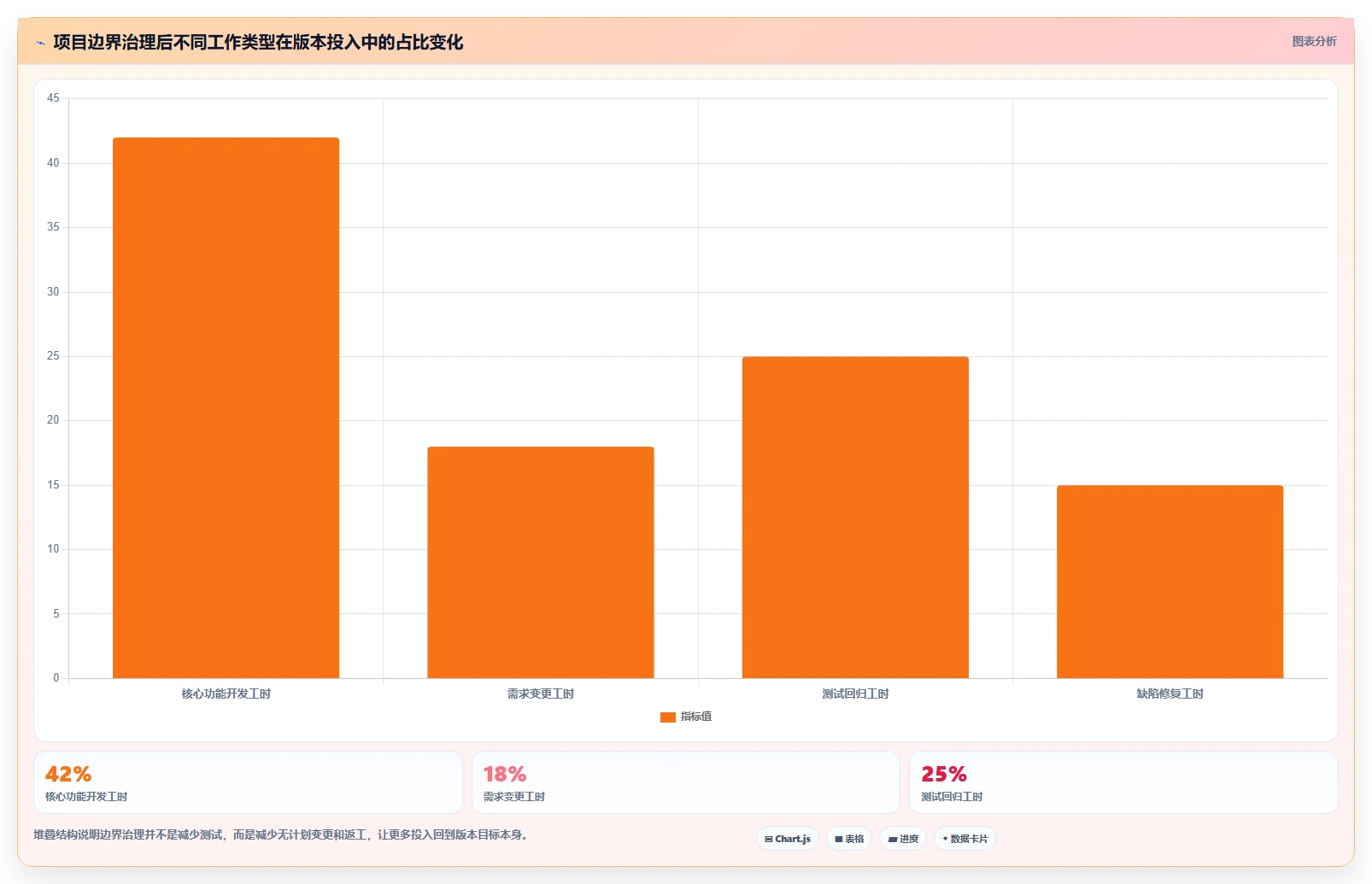The image size is (1372, 884).
Task: Click the 需求变更工时 x-axis label
Action: point(541,694)
